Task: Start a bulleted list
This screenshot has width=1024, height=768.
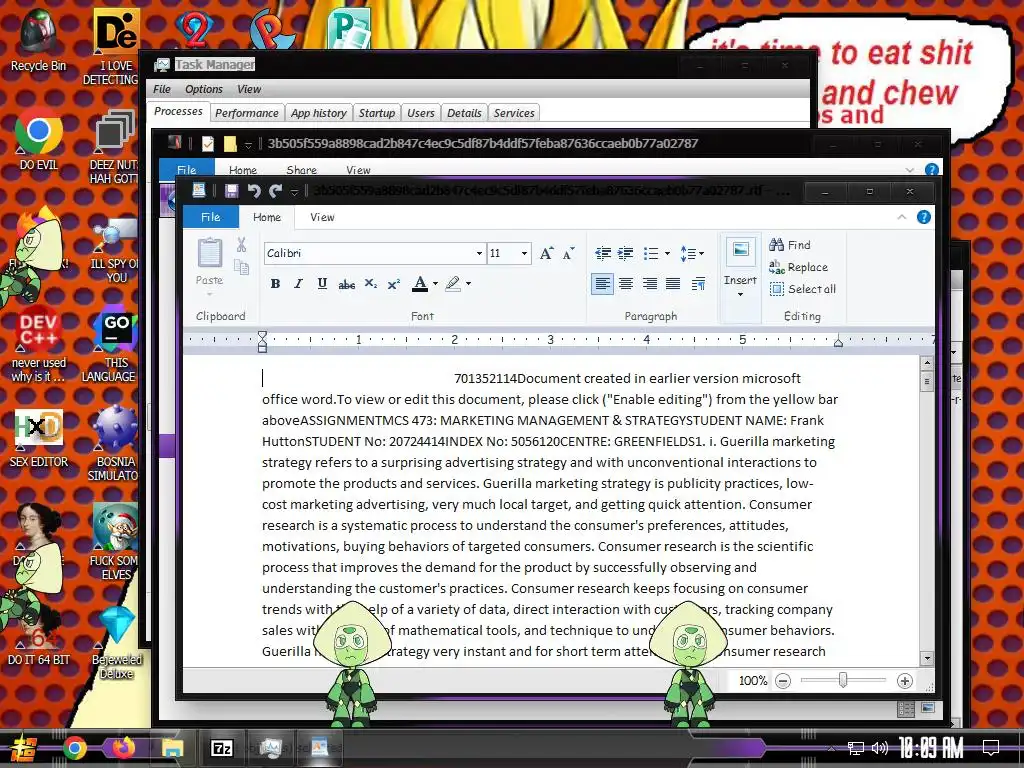Action: tap(651, 253)
